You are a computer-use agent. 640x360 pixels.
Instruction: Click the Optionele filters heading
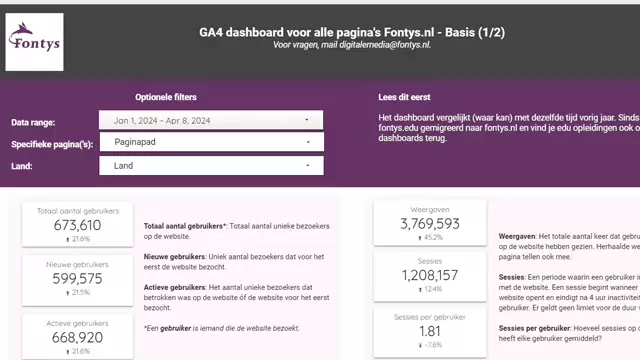click(x=166, y=97)
